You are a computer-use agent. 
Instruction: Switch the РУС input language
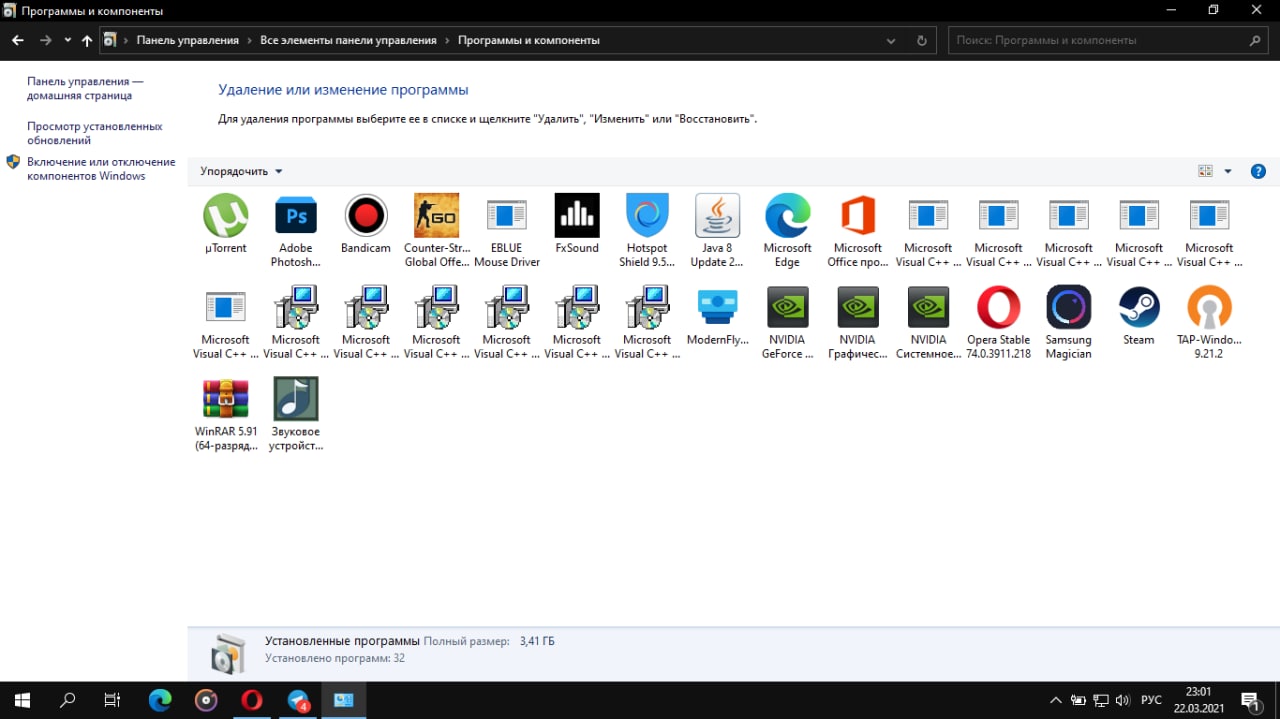click(x=1152, y=700)
